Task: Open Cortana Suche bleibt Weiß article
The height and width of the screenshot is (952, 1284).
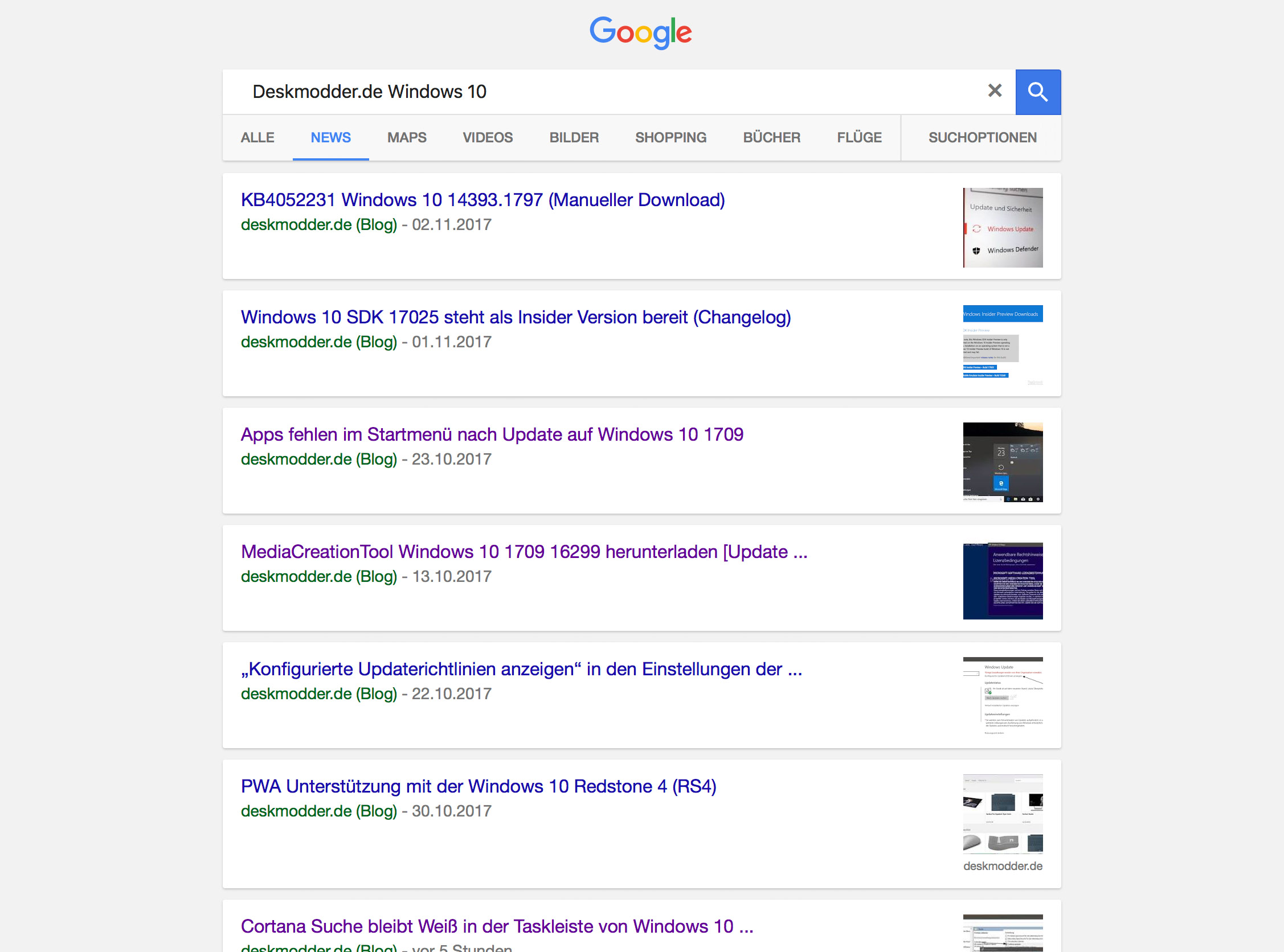Action: pos(497,926)
